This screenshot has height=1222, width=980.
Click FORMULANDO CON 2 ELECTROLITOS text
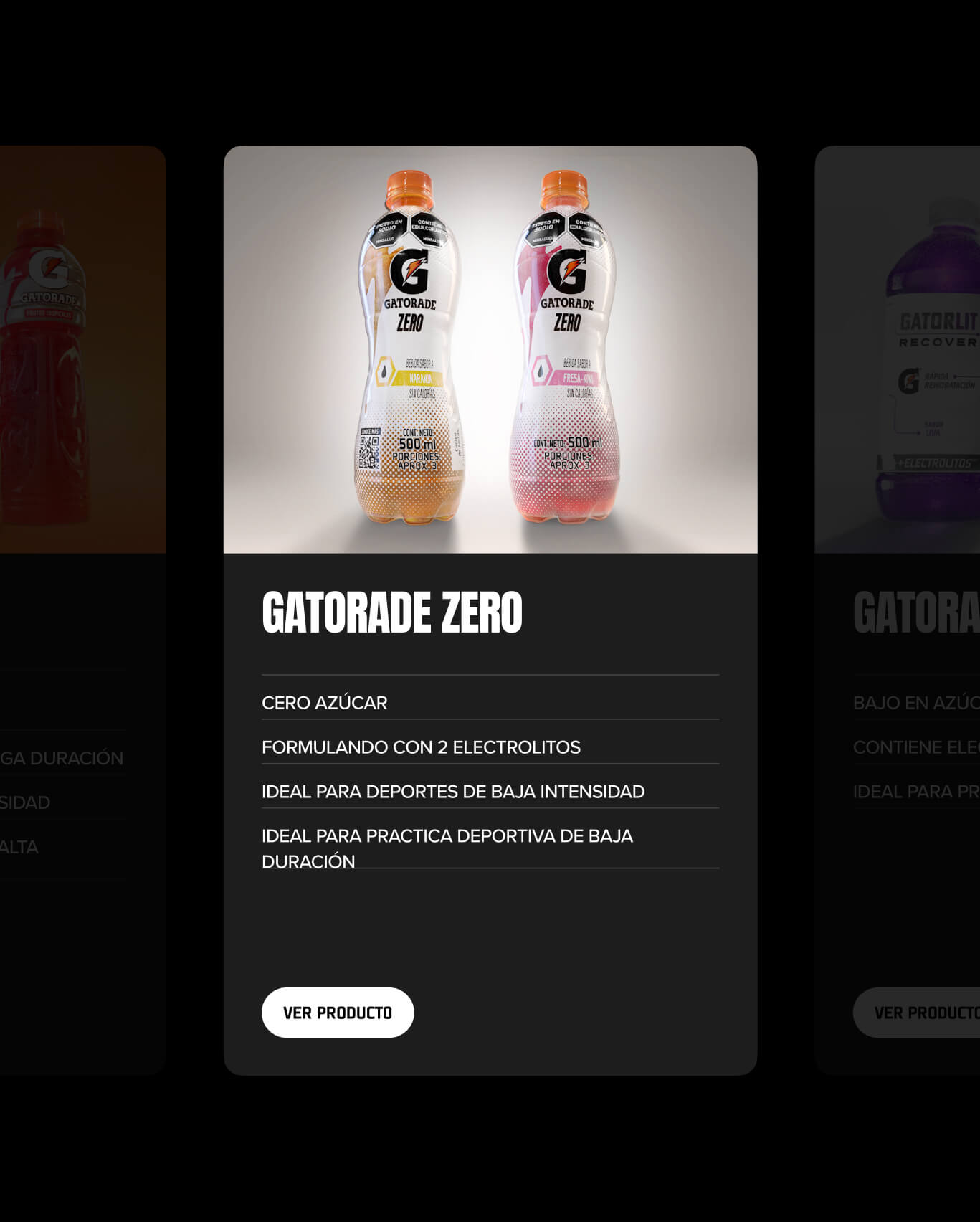pos(422,747)
